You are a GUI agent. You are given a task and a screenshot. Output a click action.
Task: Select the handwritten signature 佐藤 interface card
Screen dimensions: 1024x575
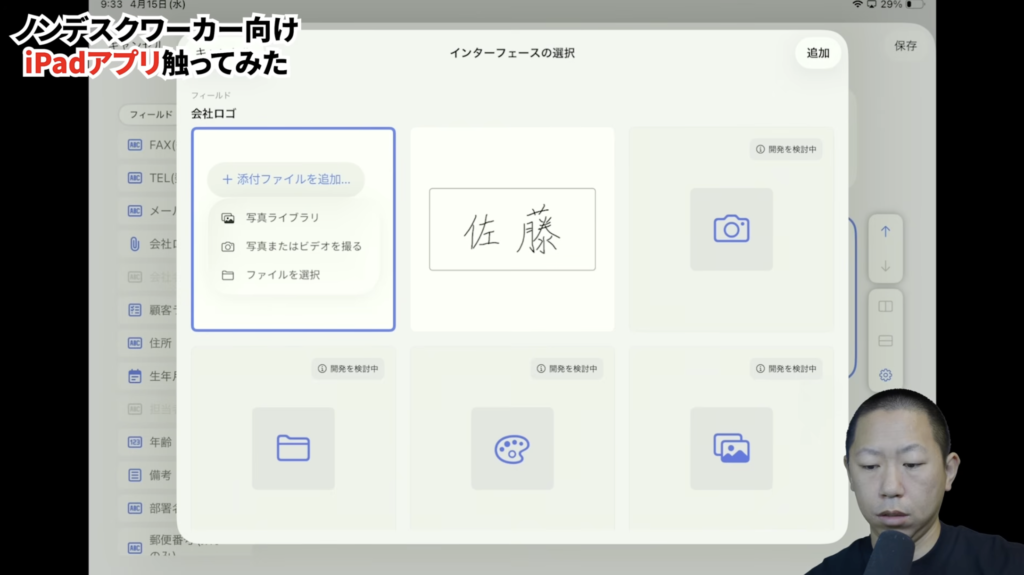point(512,230)
